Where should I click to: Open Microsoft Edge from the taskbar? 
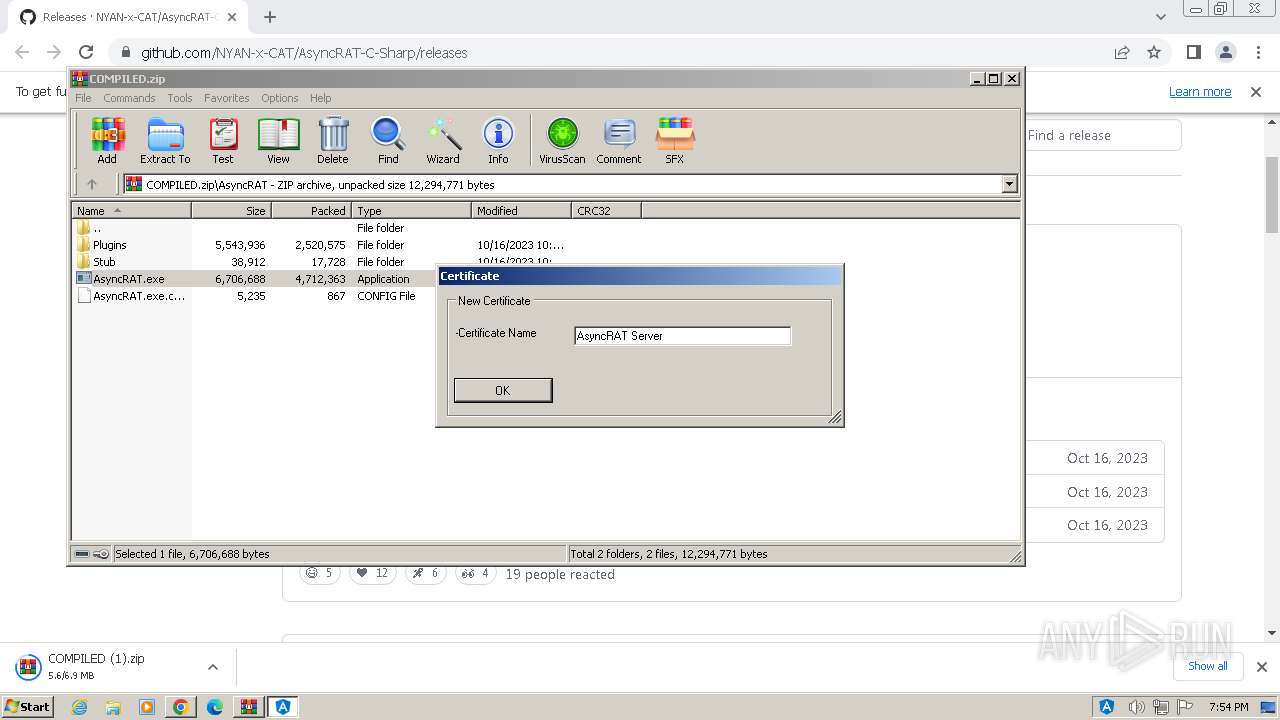coord(215,707)
